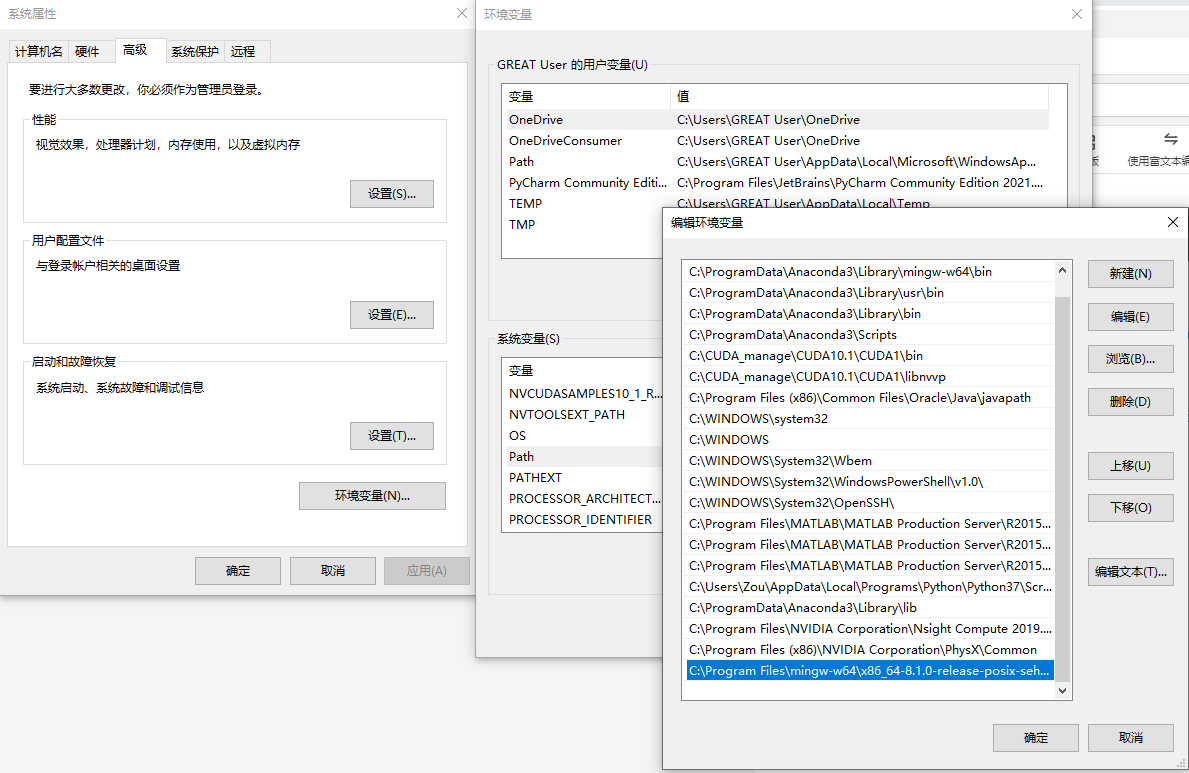Click the path list vertical scrollbar thumb
The height and width of the screenshot is (773, 1189).
[x=1062, y=489]
